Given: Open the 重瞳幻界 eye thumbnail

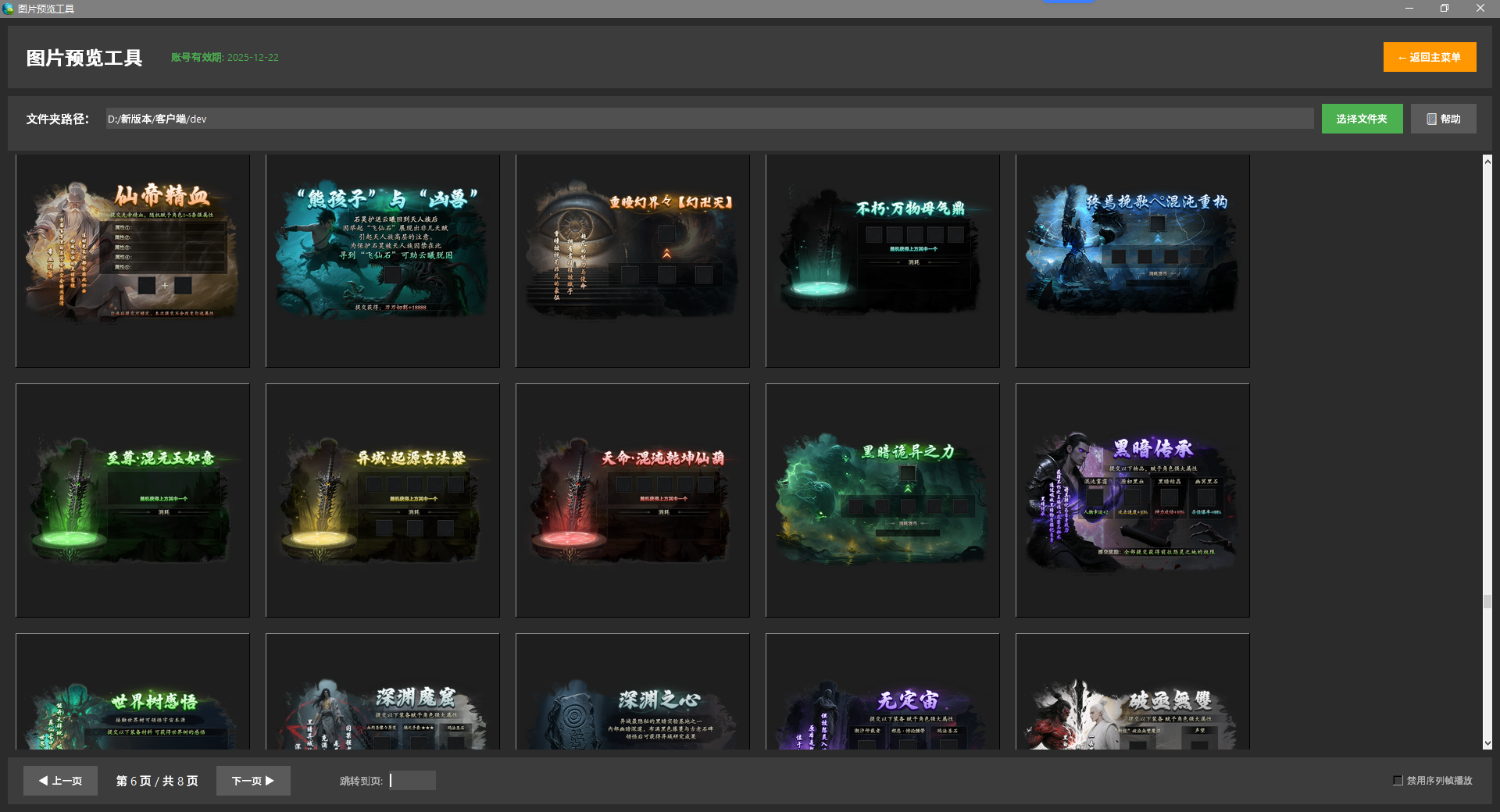Looking at the screenshot, I should click(633, 261).
